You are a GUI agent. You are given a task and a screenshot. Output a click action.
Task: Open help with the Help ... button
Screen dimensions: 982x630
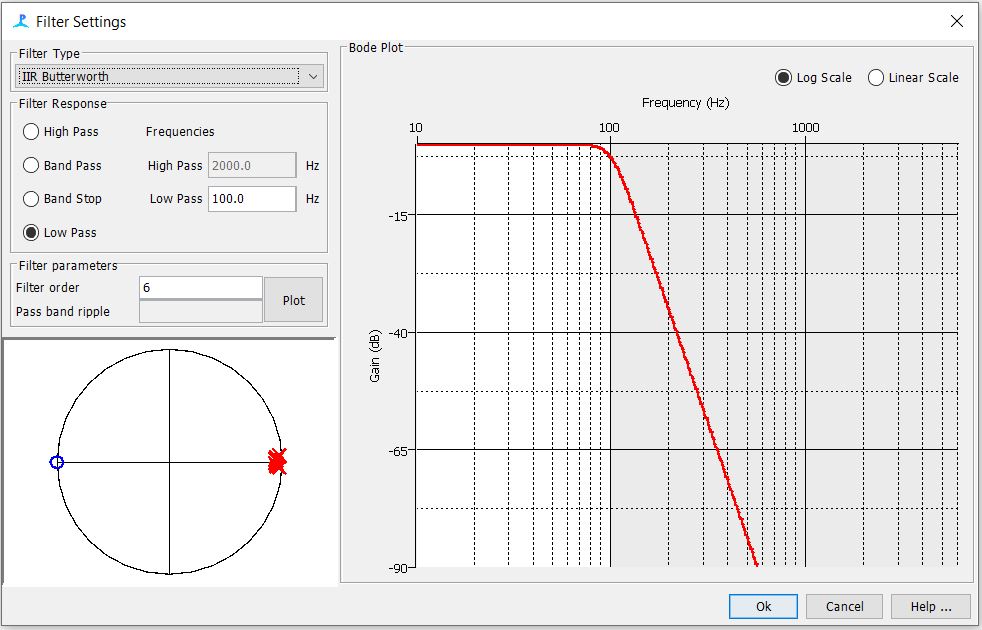tap(930, 606)
